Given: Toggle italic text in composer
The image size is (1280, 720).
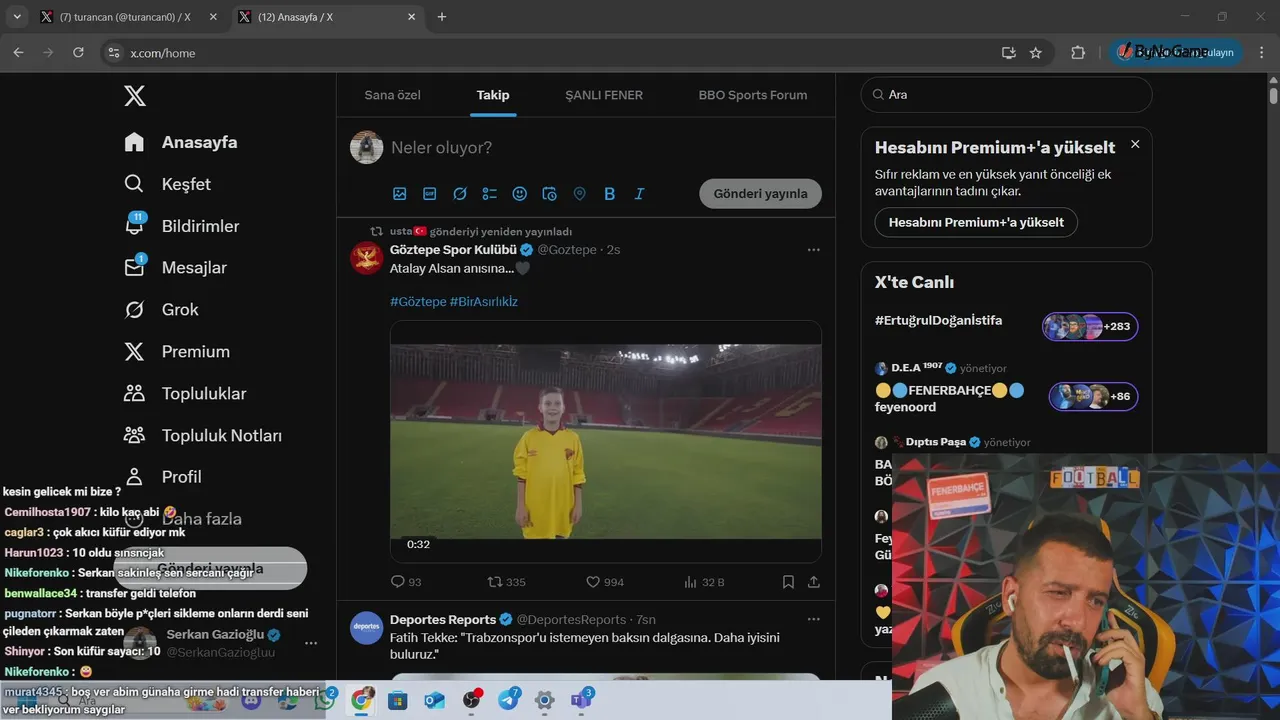Looking at the screenshot, I should point(639,194).
